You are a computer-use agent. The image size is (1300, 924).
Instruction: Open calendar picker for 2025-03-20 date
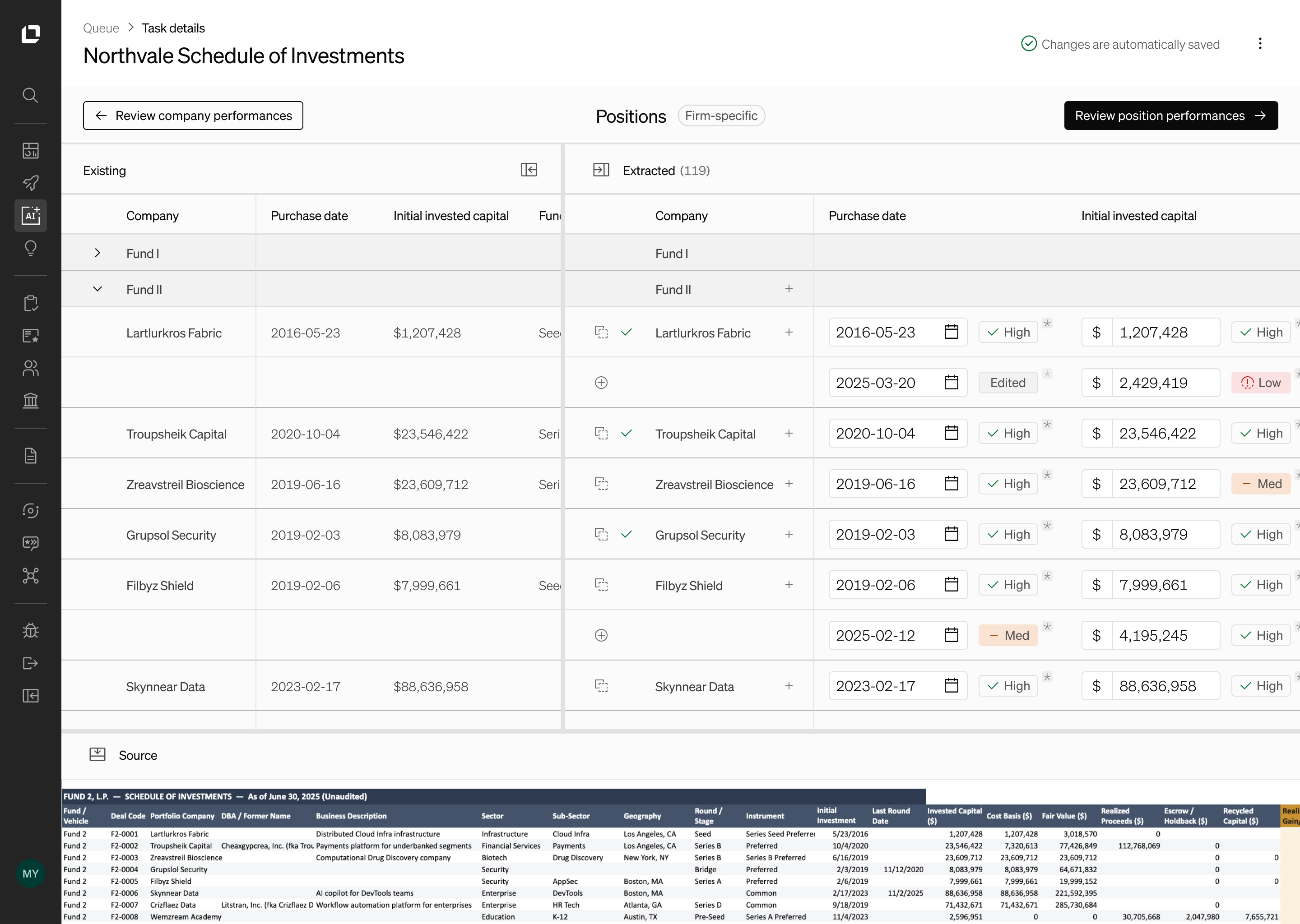click(x=951, y=382)
